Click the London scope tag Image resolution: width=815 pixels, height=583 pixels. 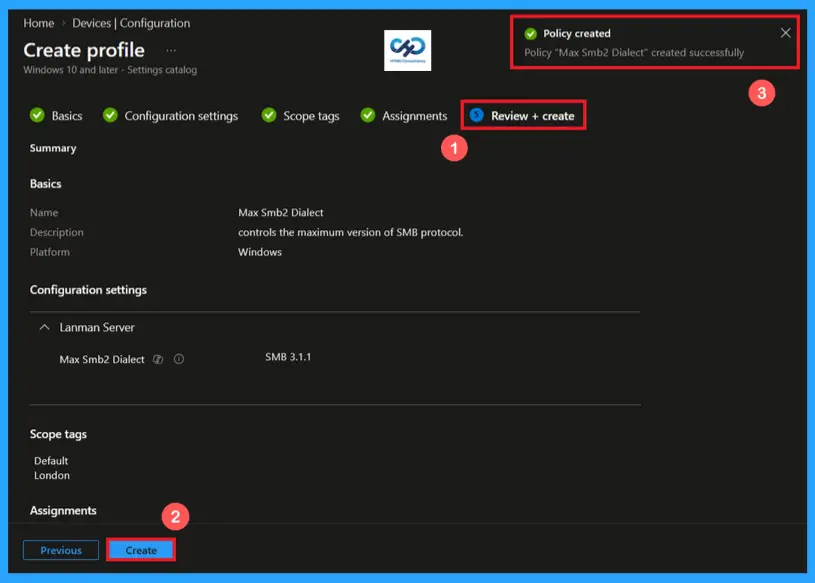tap(52, 475)
